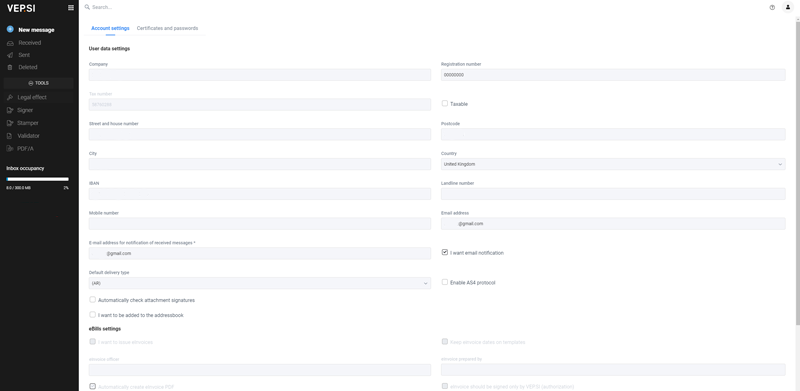Open the Stamper tool
800x391 pixels.
tap(28, 123)
